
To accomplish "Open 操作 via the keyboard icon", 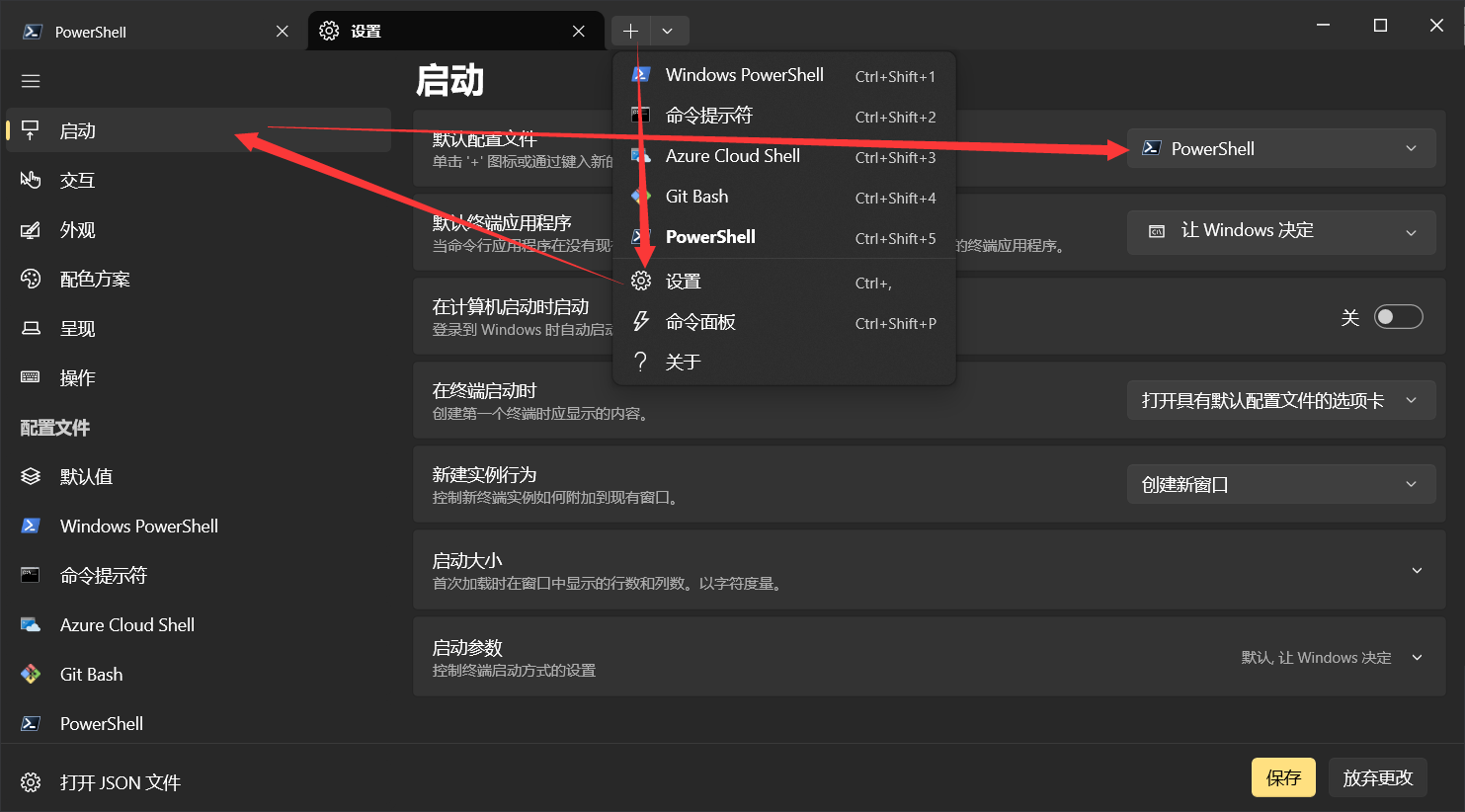I will (x=31, y=377).
